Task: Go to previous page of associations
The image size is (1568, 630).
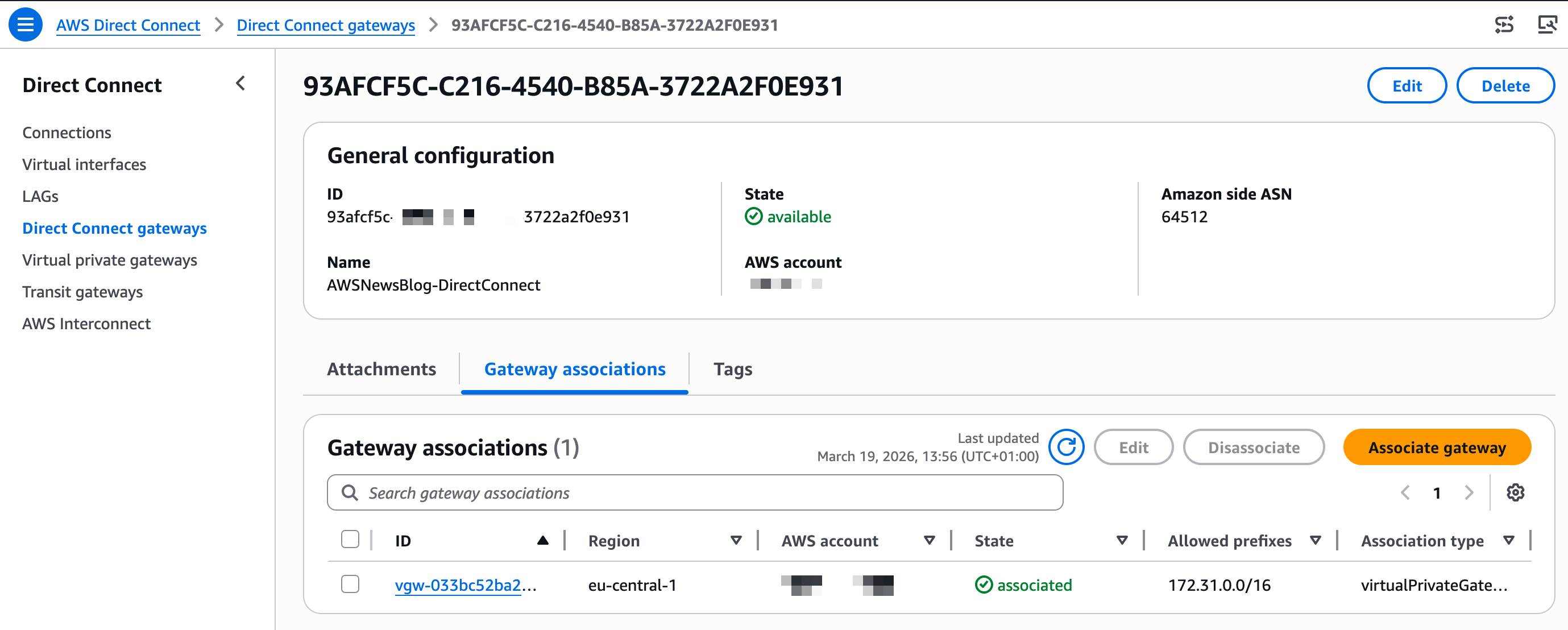Action: [x=1405, y=492]
